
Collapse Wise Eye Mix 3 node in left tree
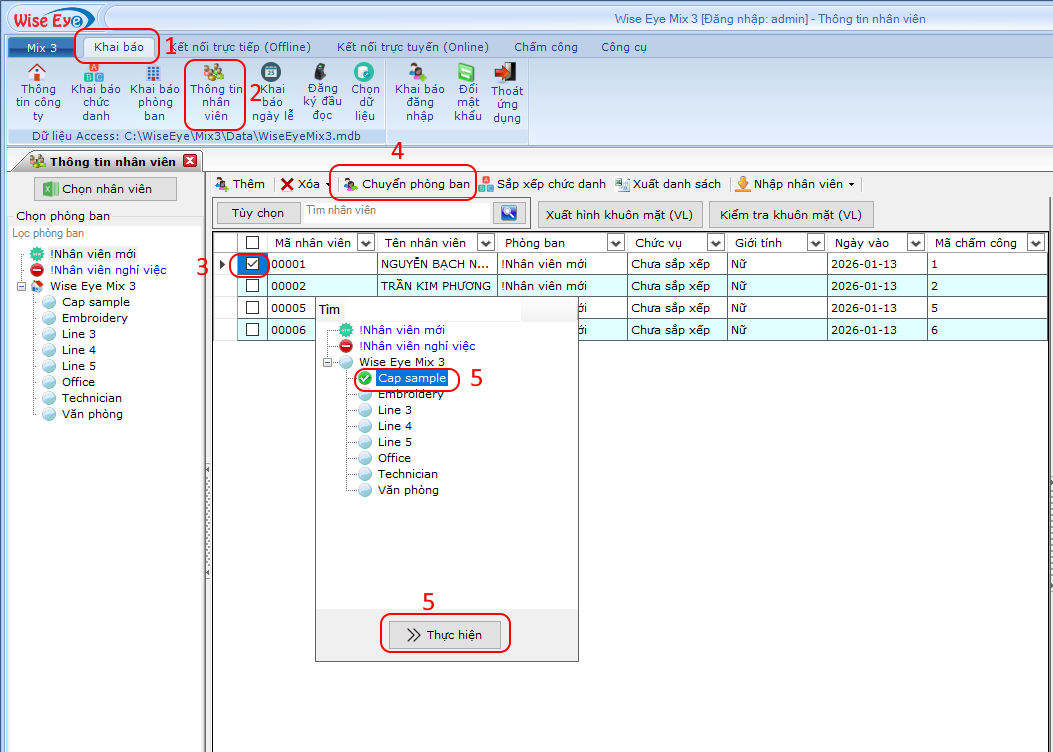[23, 286]
